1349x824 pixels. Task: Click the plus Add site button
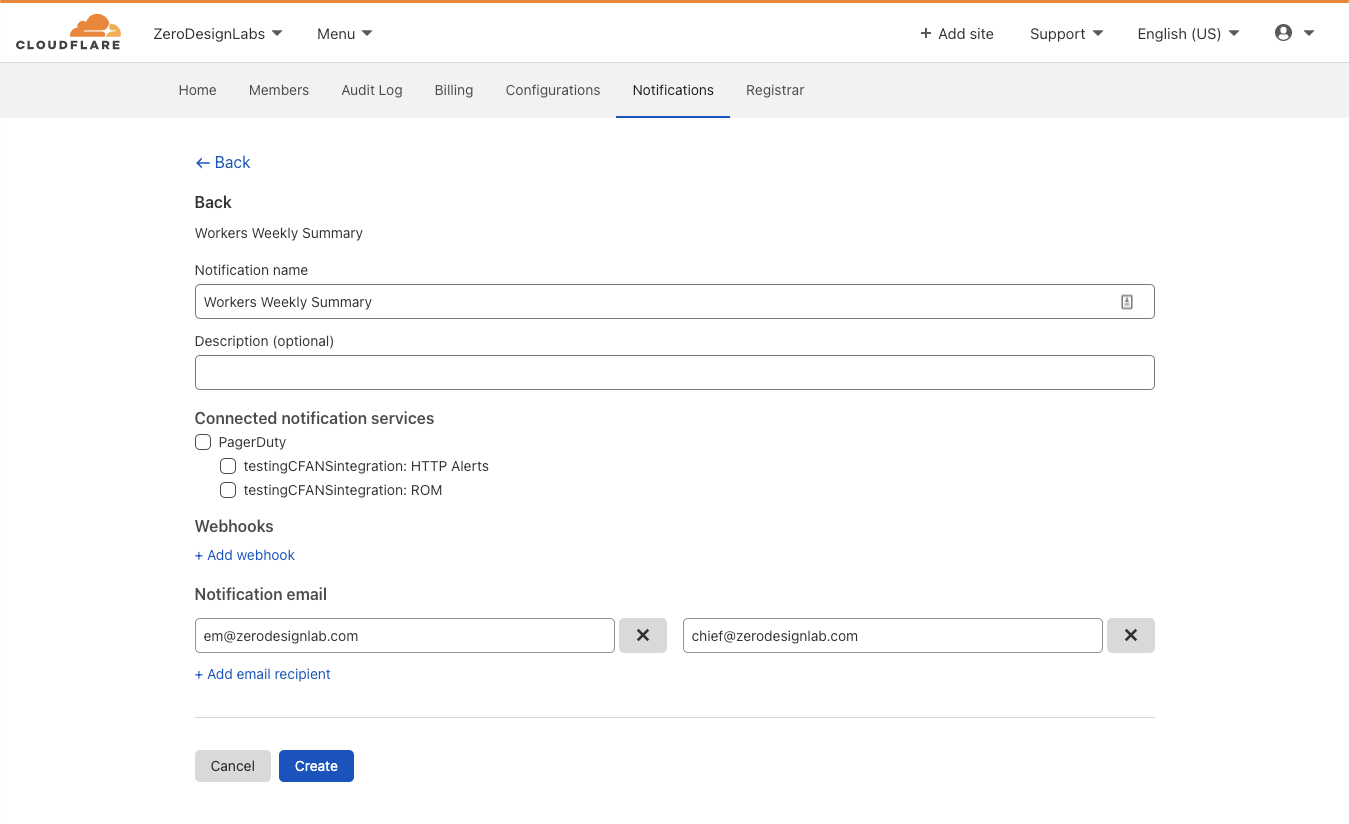(957, 34)
